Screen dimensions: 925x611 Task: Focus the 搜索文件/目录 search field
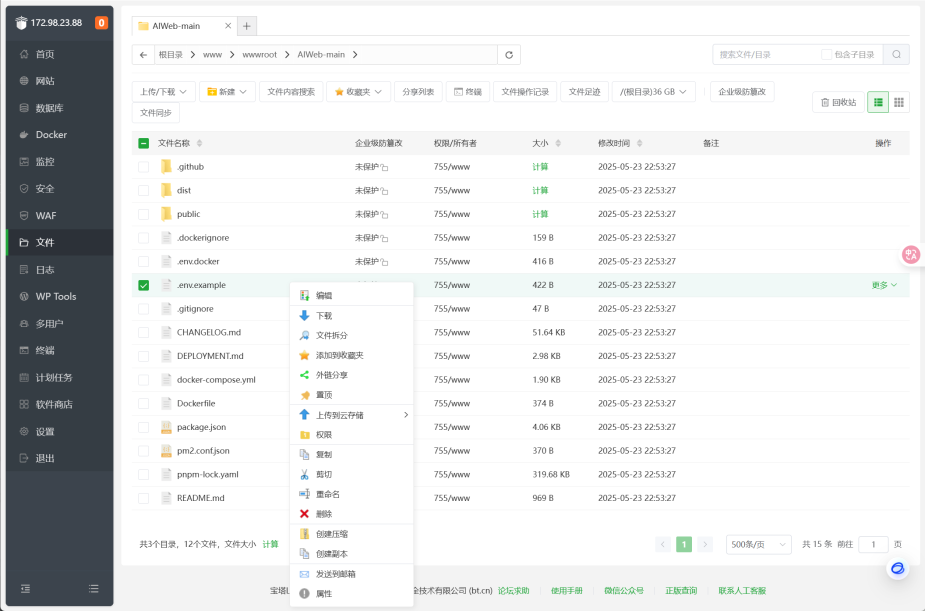765,55
